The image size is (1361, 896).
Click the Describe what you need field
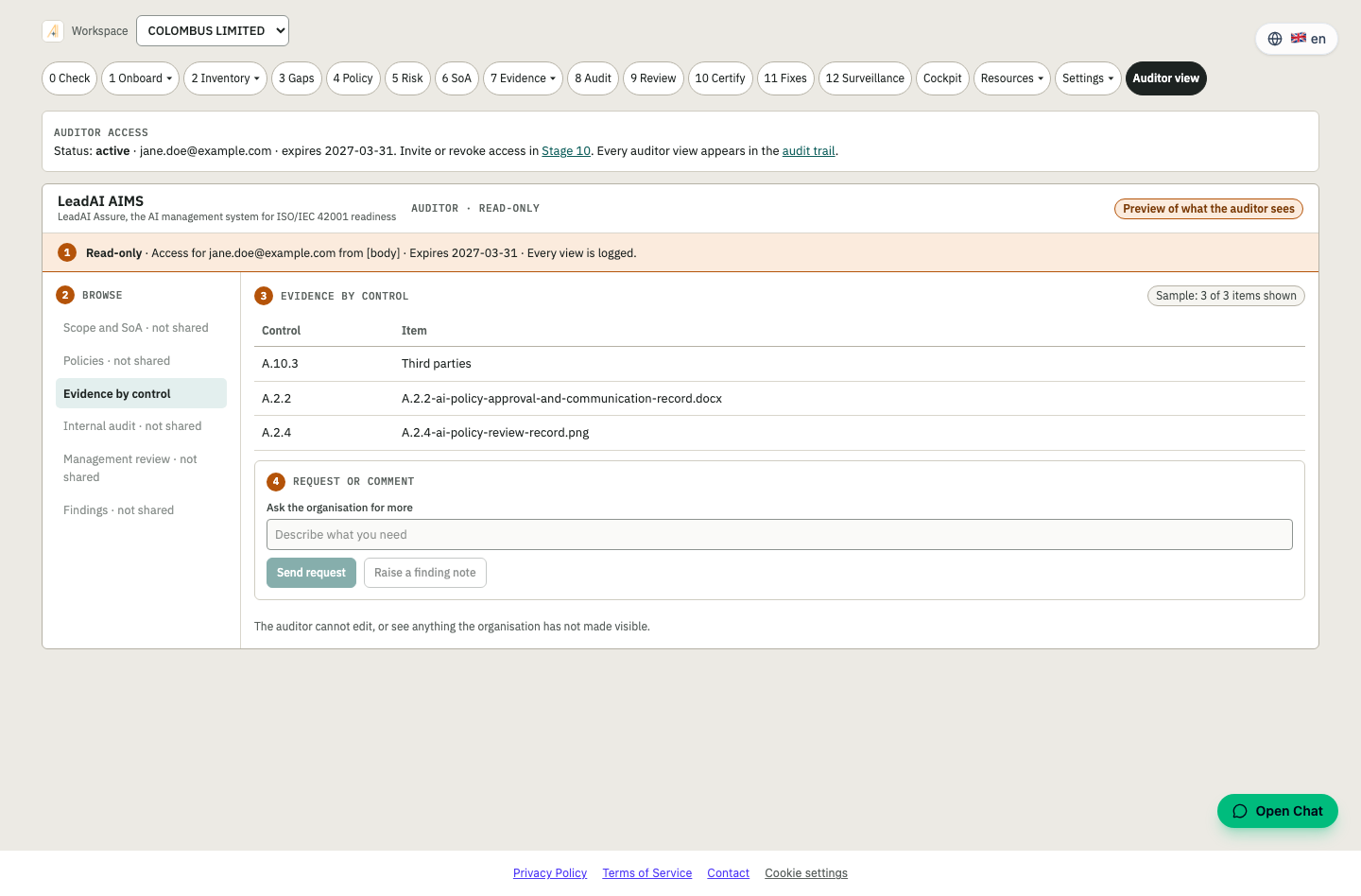780,535
